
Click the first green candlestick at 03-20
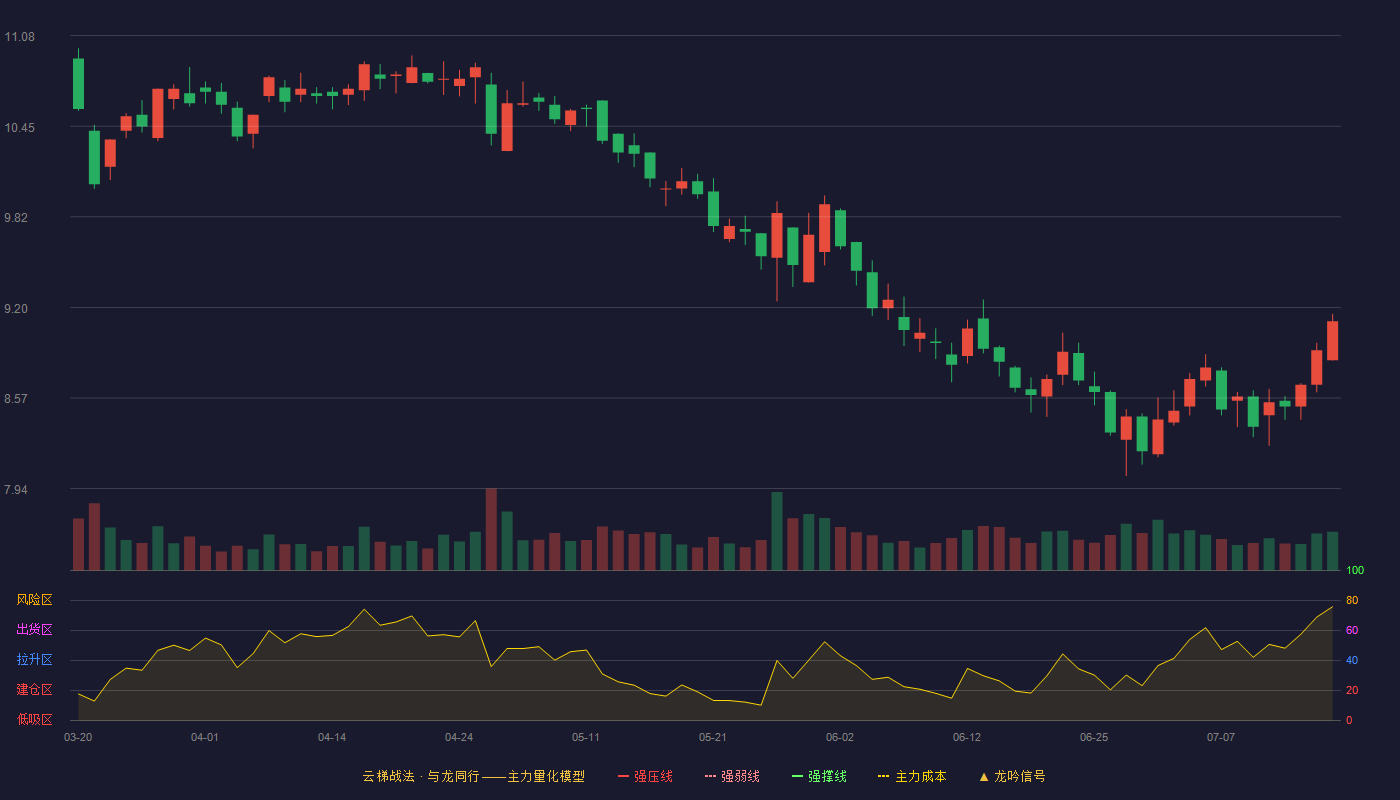78,83
